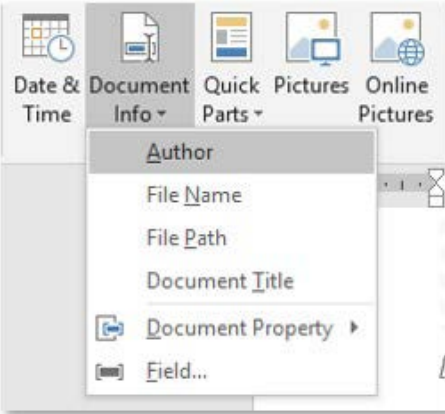Click the Online Pictures text label

396,100
